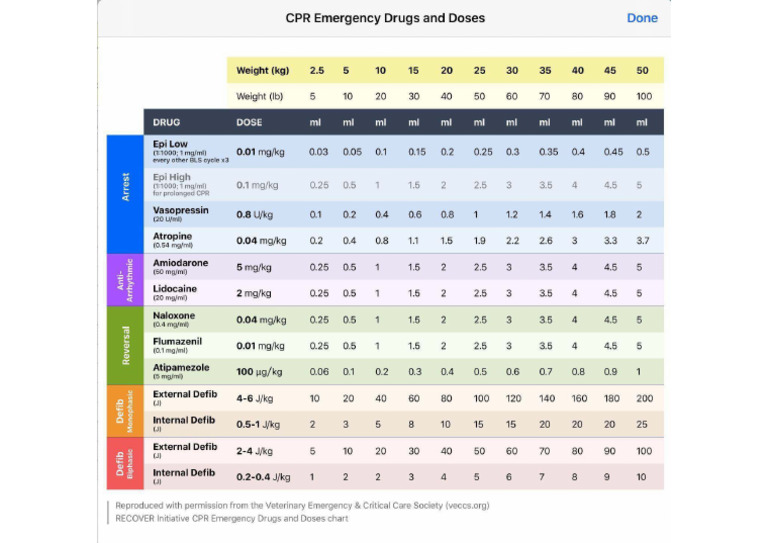
Task: Click the Vasopressin dose '0.8 U/kg'
Action: [x=255, y=214]
